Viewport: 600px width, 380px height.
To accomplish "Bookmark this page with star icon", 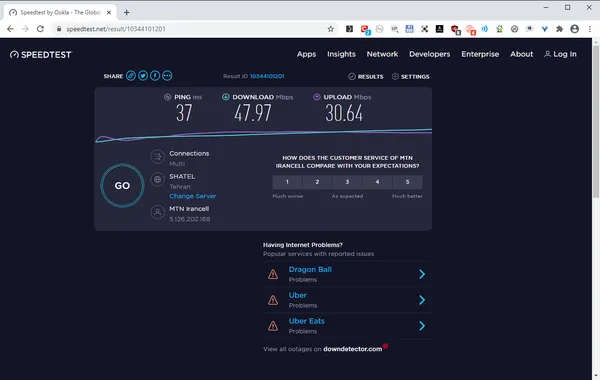I will (x=331, y=29).
